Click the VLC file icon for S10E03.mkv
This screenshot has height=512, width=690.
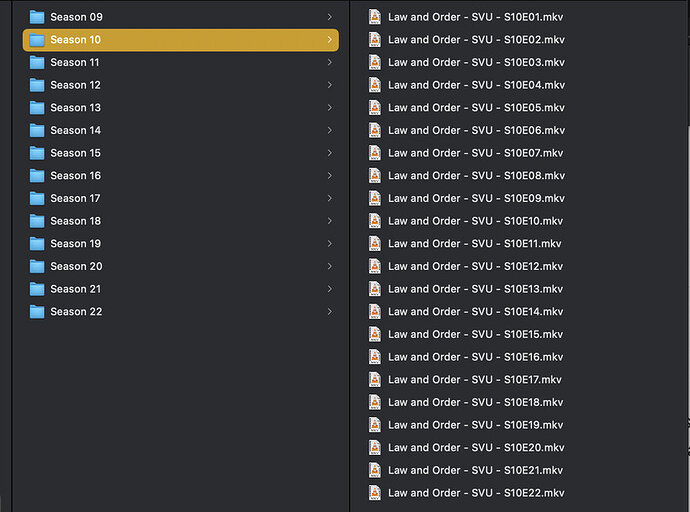tap(374, 62)
